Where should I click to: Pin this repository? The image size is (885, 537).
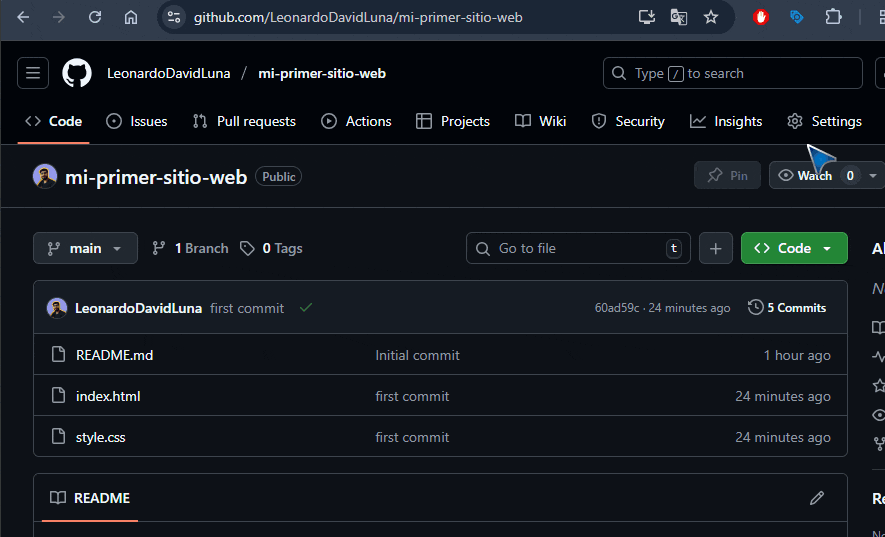(x=727, y=176)
